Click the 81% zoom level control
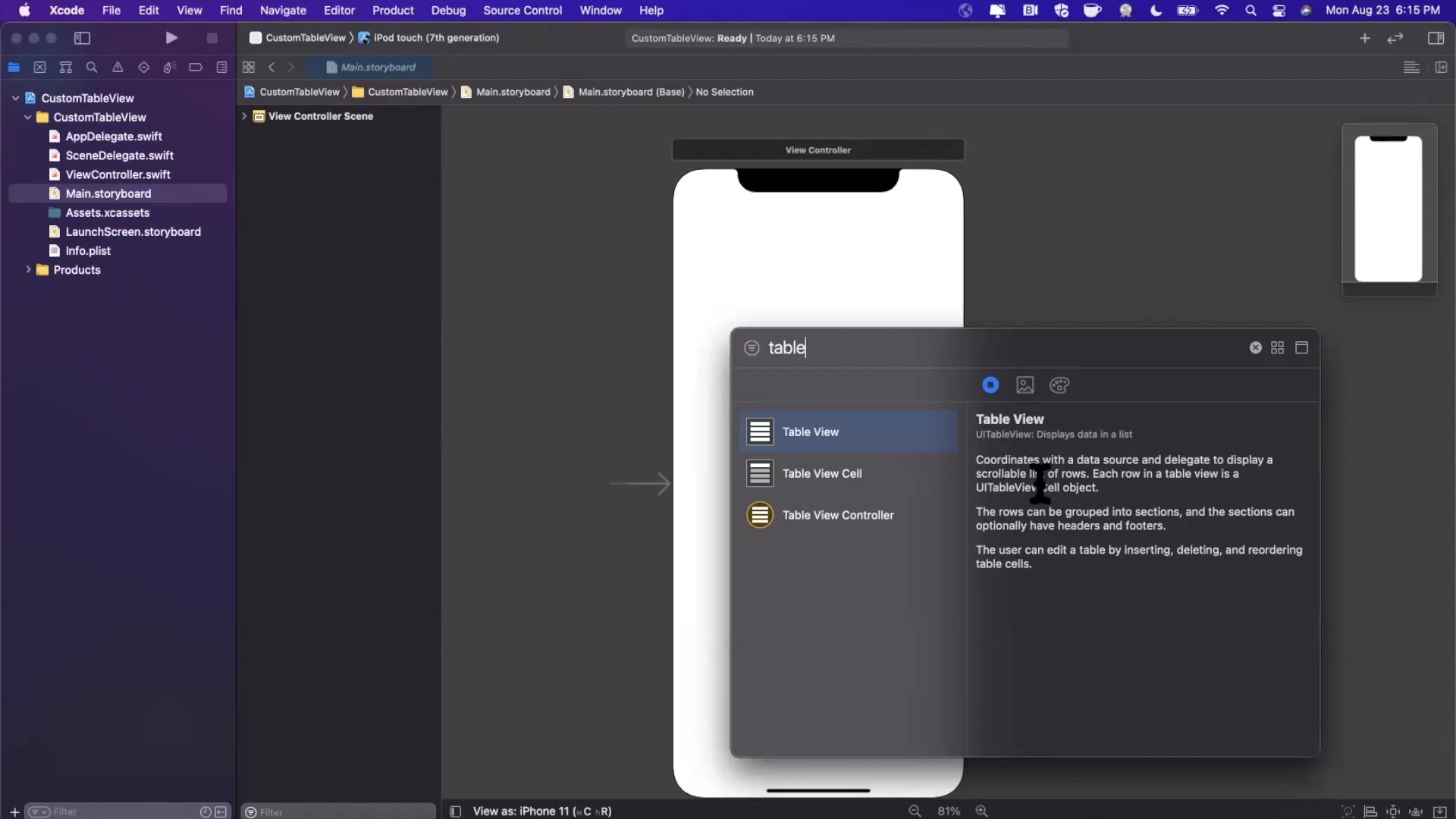The height and width of the screenshot is (819, 1456). coord(948,811)
